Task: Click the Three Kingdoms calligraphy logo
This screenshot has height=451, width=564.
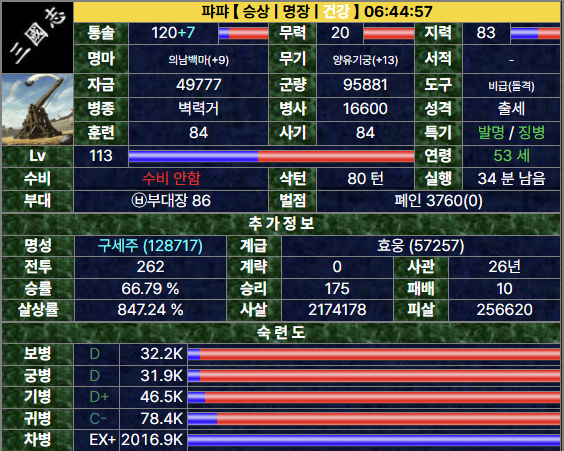Action: coord(37,37)
